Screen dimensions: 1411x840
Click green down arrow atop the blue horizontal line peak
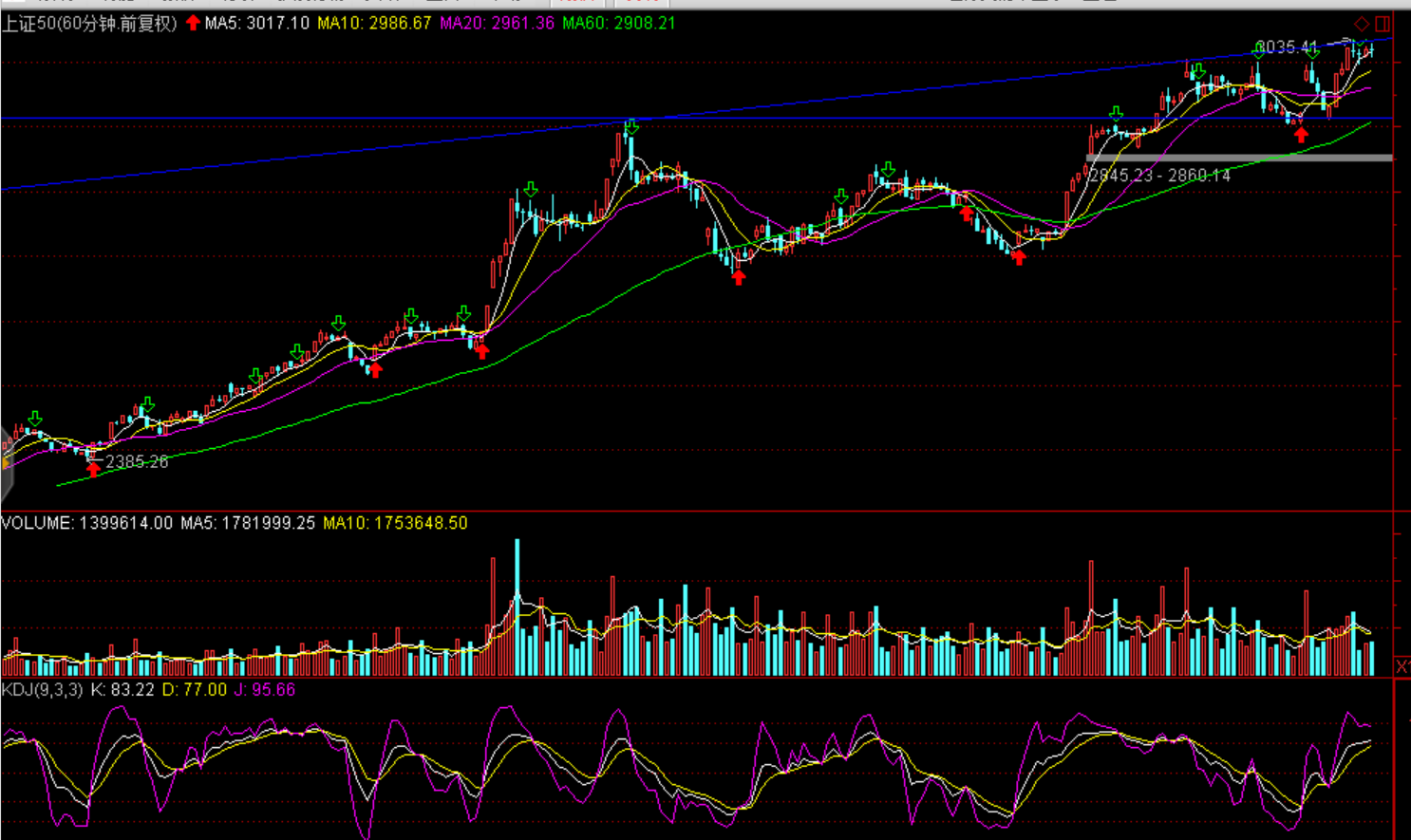click(631, 126)
